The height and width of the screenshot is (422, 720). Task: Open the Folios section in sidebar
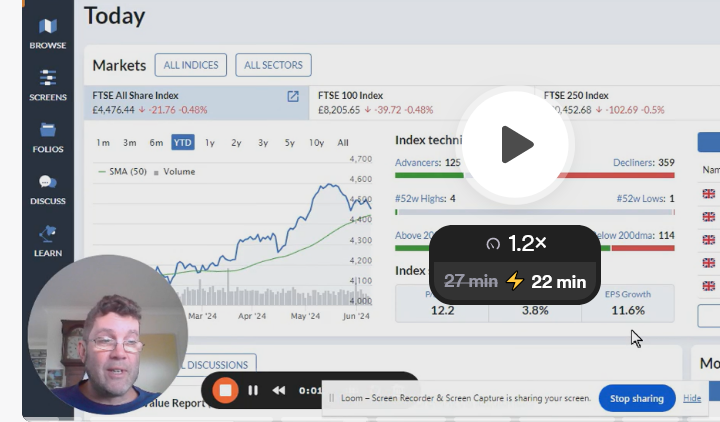coord(48,137)
